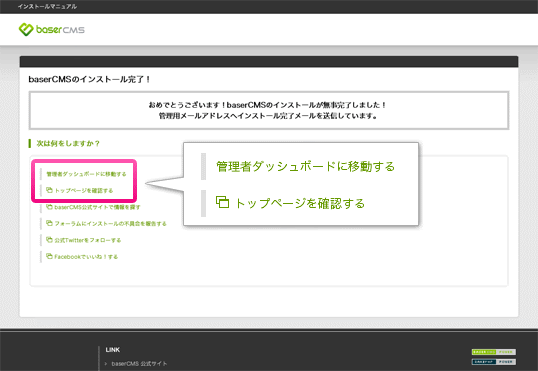Open baserCMS公式サイトで情報を探す link
The height and width of the screenshot is (371, 538).
(93, 207)
